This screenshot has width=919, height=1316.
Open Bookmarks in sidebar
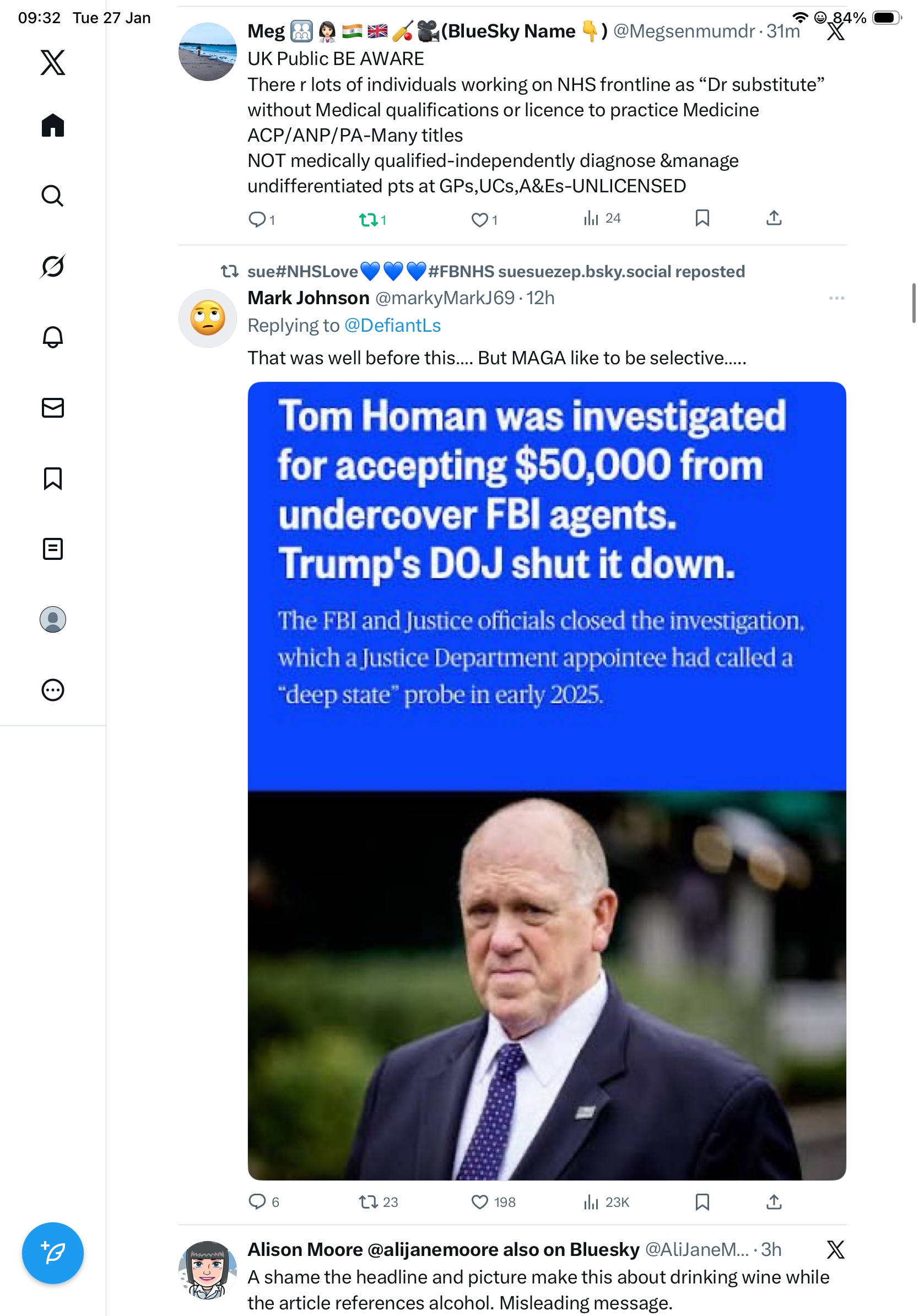[53, 478]
